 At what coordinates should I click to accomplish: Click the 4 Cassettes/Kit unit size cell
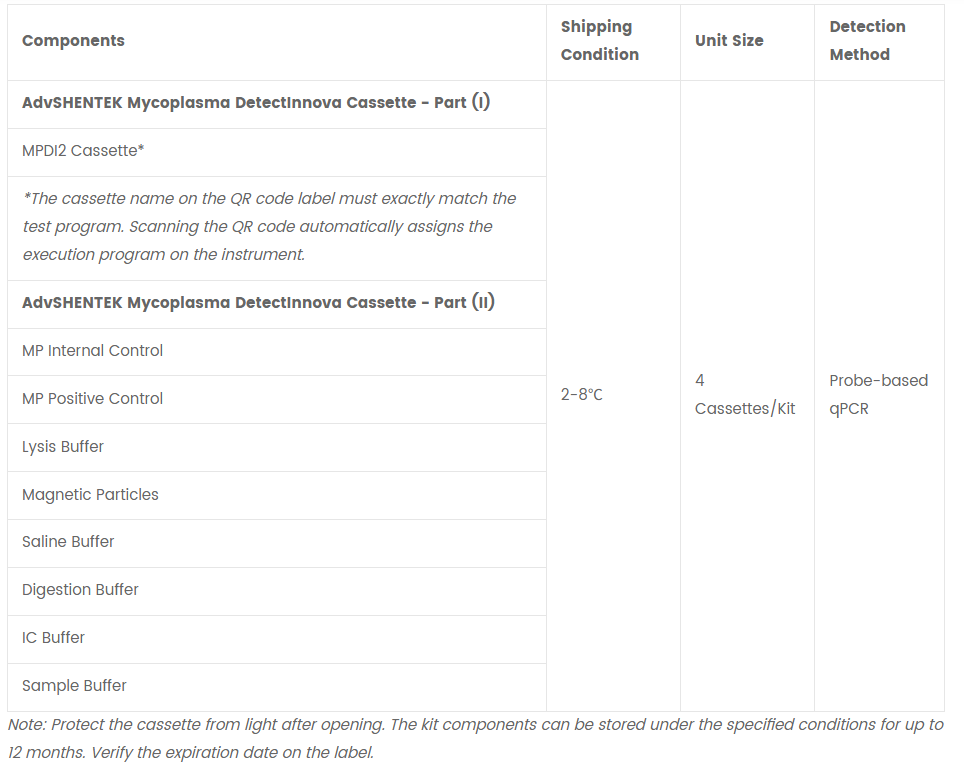coord(745,395)
